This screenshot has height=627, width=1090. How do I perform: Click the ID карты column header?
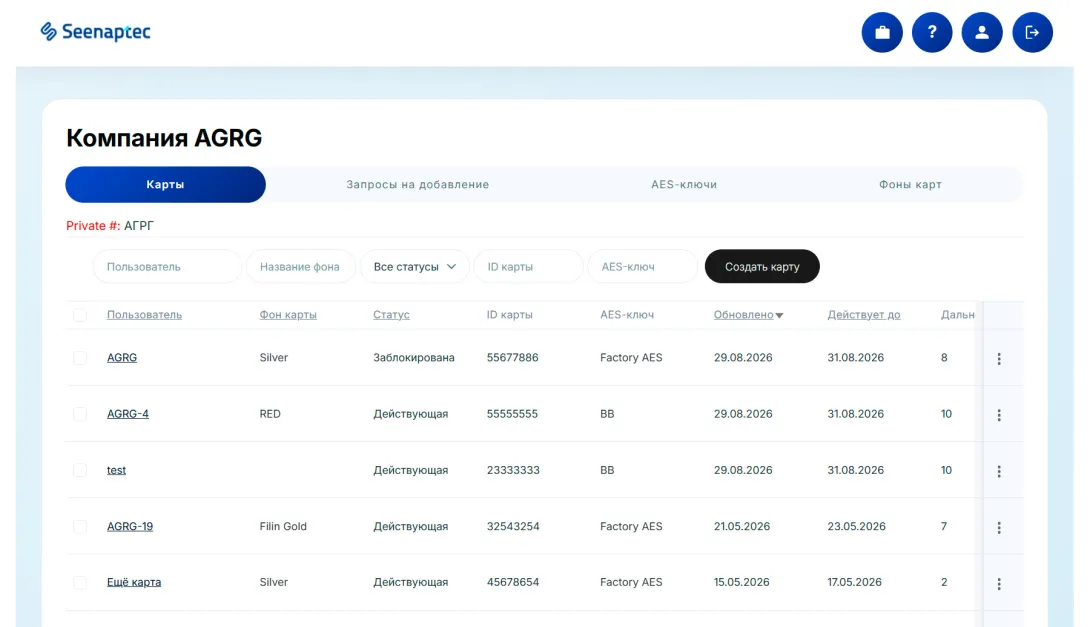(510, 315)
